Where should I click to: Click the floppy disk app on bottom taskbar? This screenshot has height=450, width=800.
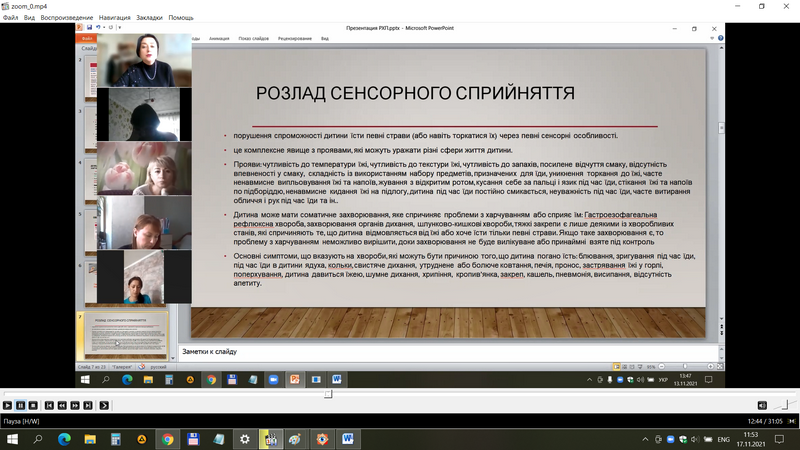point(193,439)
